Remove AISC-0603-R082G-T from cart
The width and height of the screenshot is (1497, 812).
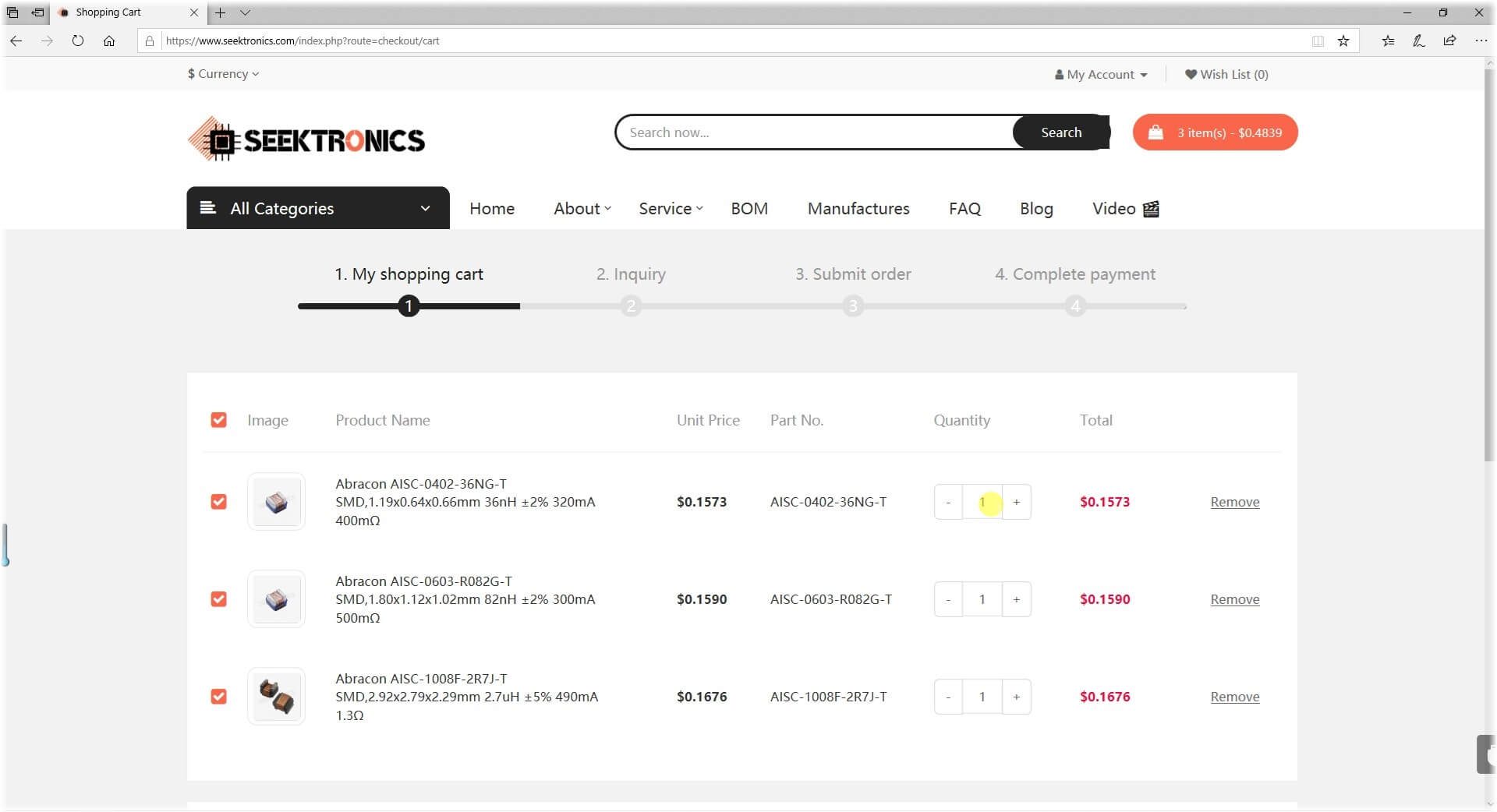click(x=1235, y=599)
